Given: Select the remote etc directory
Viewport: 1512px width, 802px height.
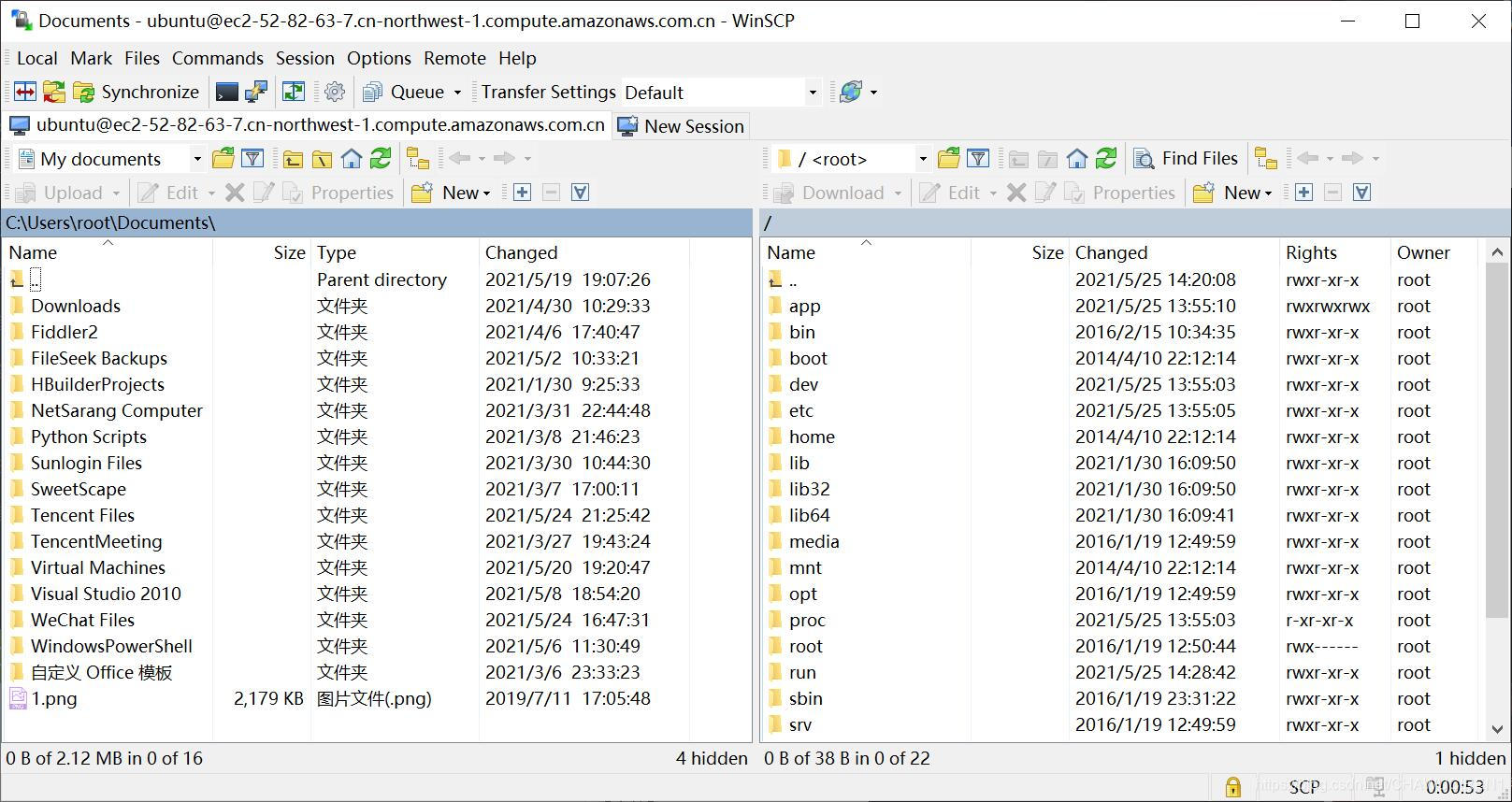Looking at the screenshot, I should 801,410.
